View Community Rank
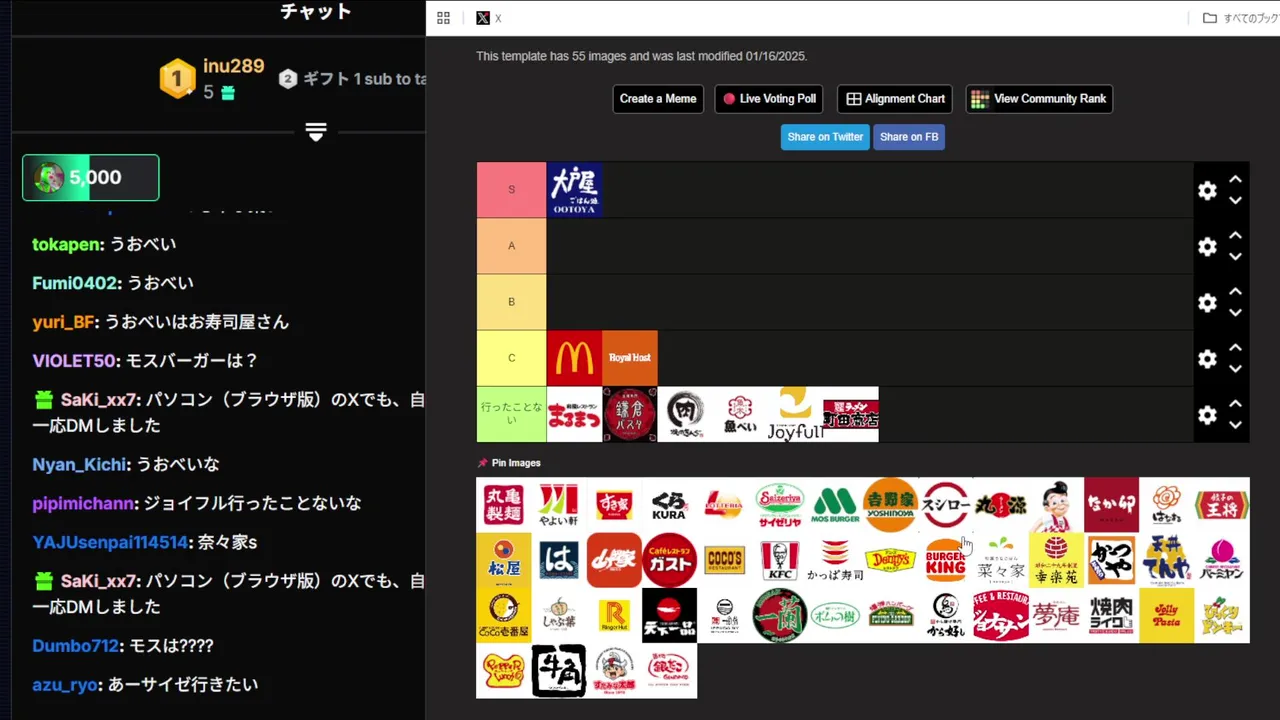This screenshot has width=1280, height=720. point(1039,99)
